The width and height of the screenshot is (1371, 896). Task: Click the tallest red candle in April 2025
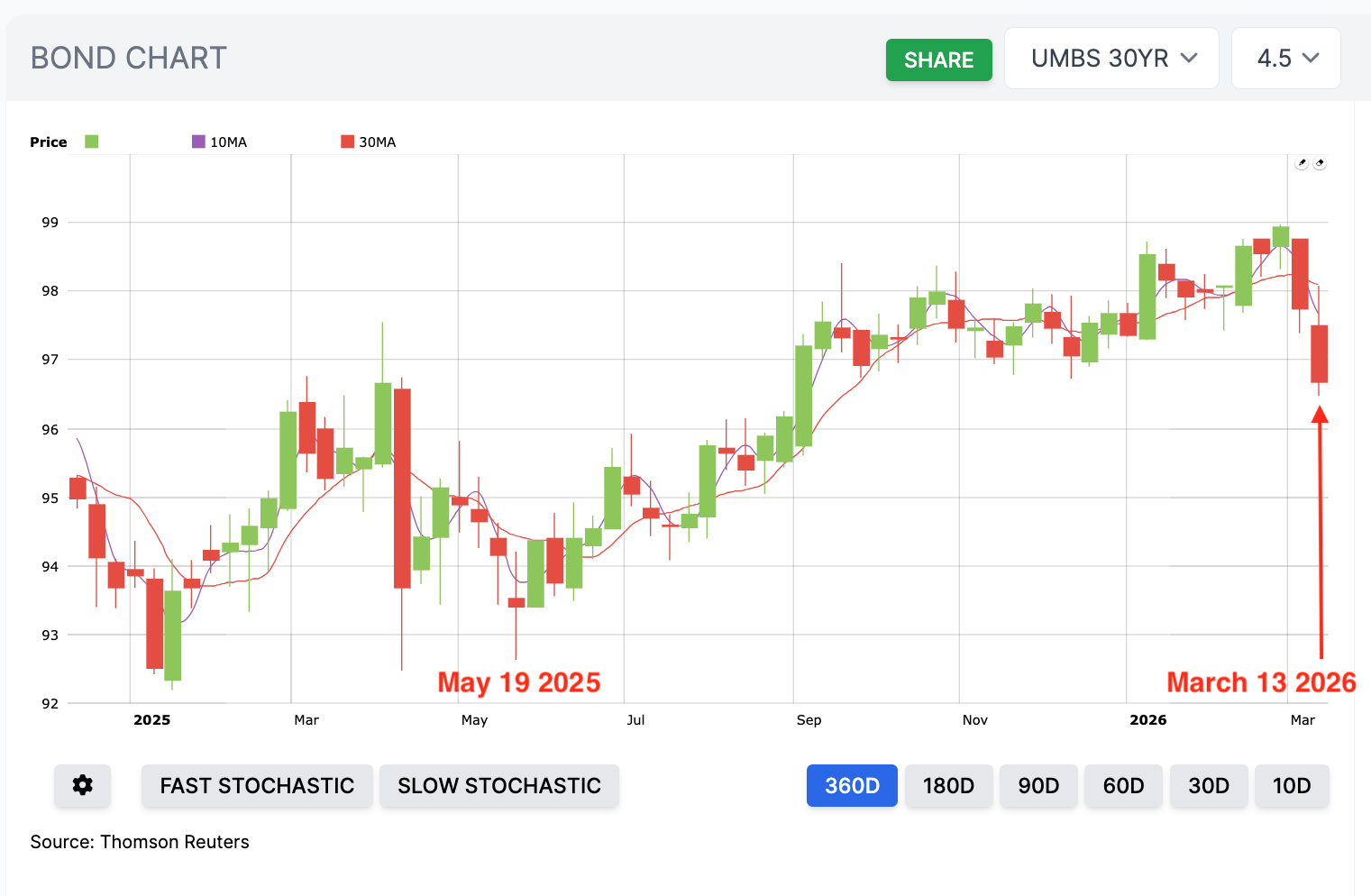click(x=402, y=489)
